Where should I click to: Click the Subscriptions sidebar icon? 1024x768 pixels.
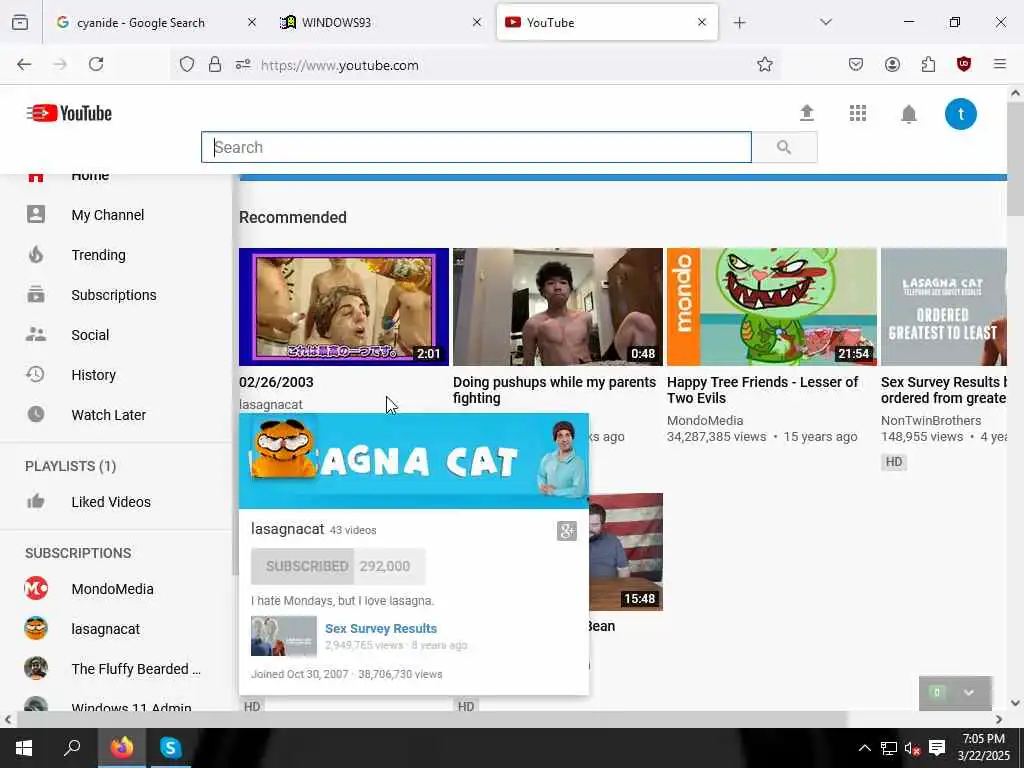coord(36,295)
